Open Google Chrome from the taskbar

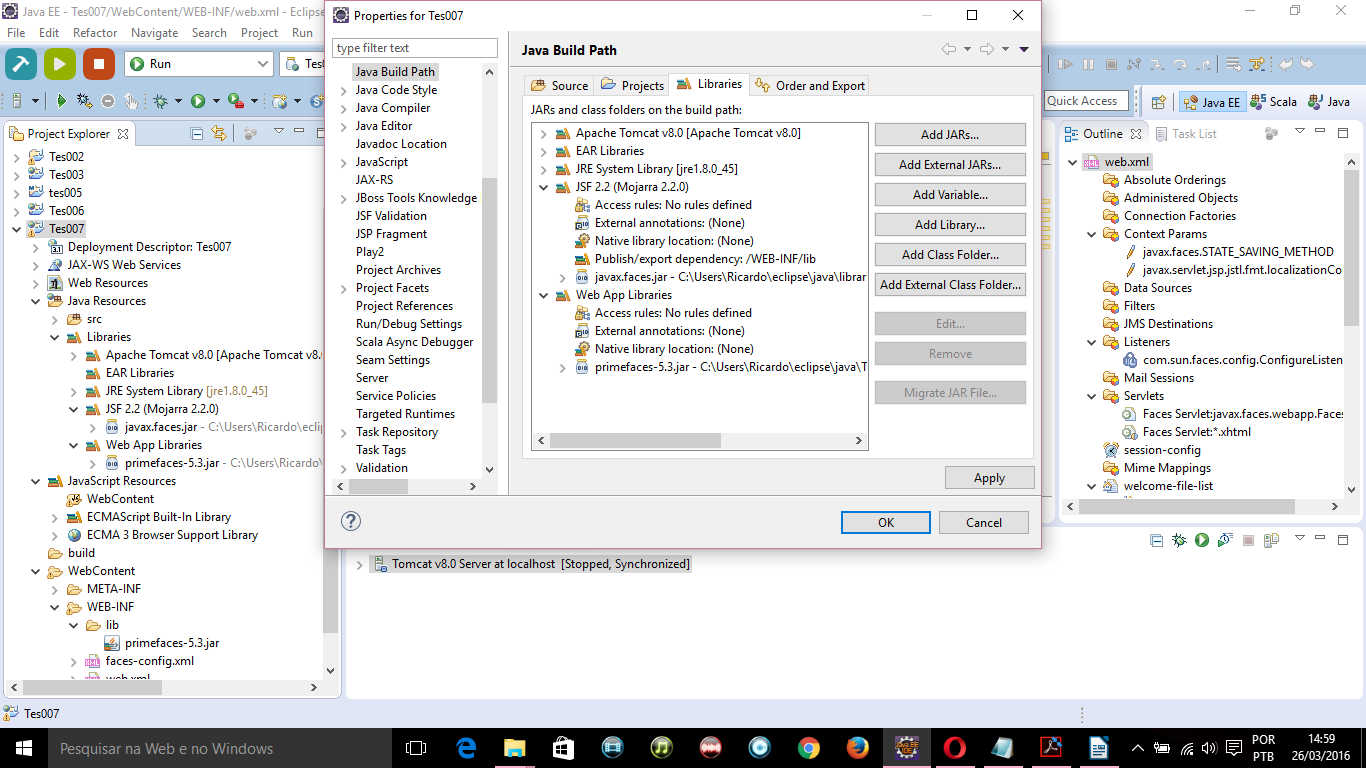[x=809, y=748]
